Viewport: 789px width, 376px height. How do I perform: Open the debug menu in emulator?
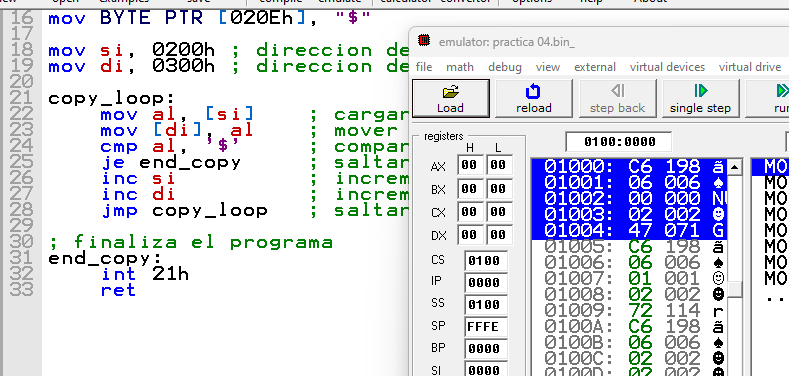[505, 67]
